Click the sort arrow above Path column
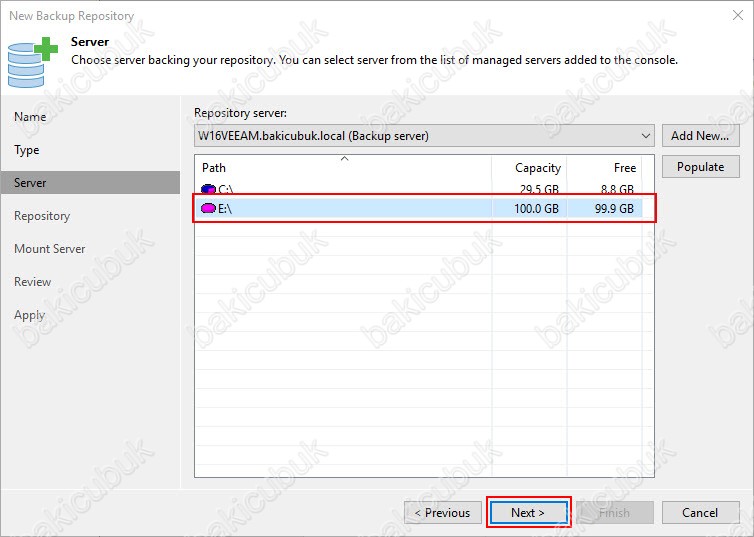 [x=344, y=159]
